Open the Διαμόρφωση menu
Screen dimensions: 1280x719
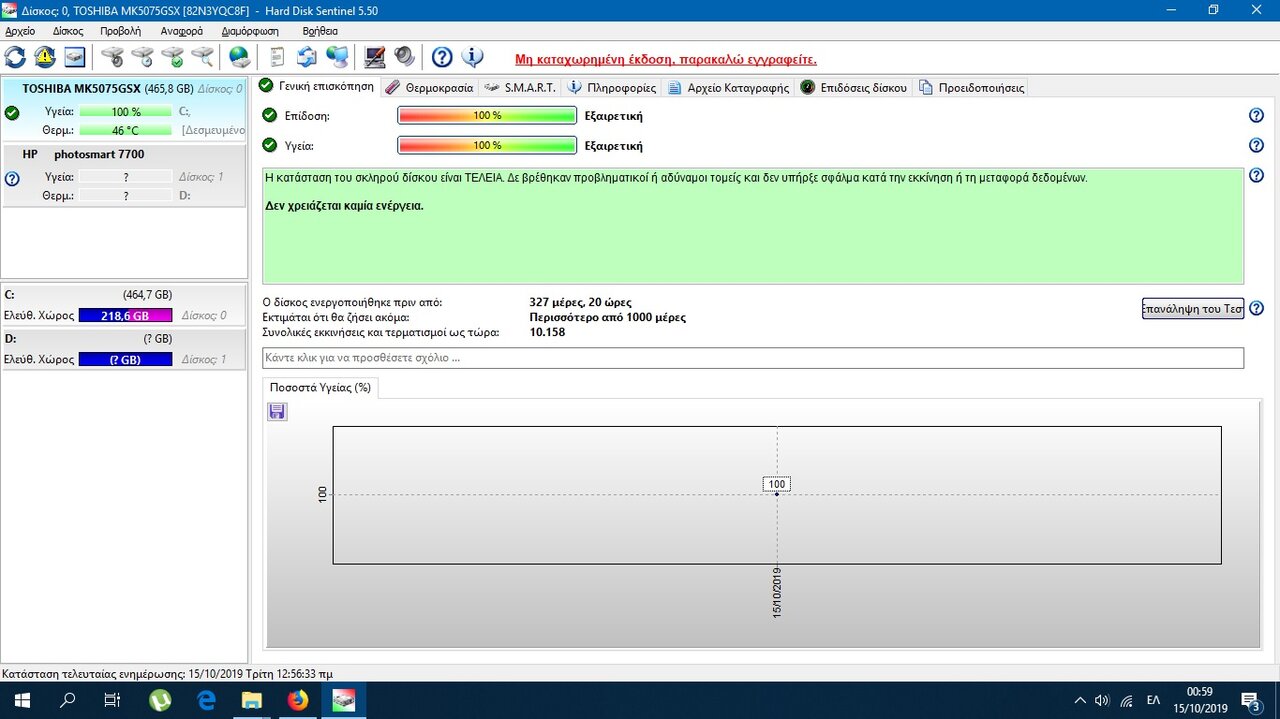250,31
